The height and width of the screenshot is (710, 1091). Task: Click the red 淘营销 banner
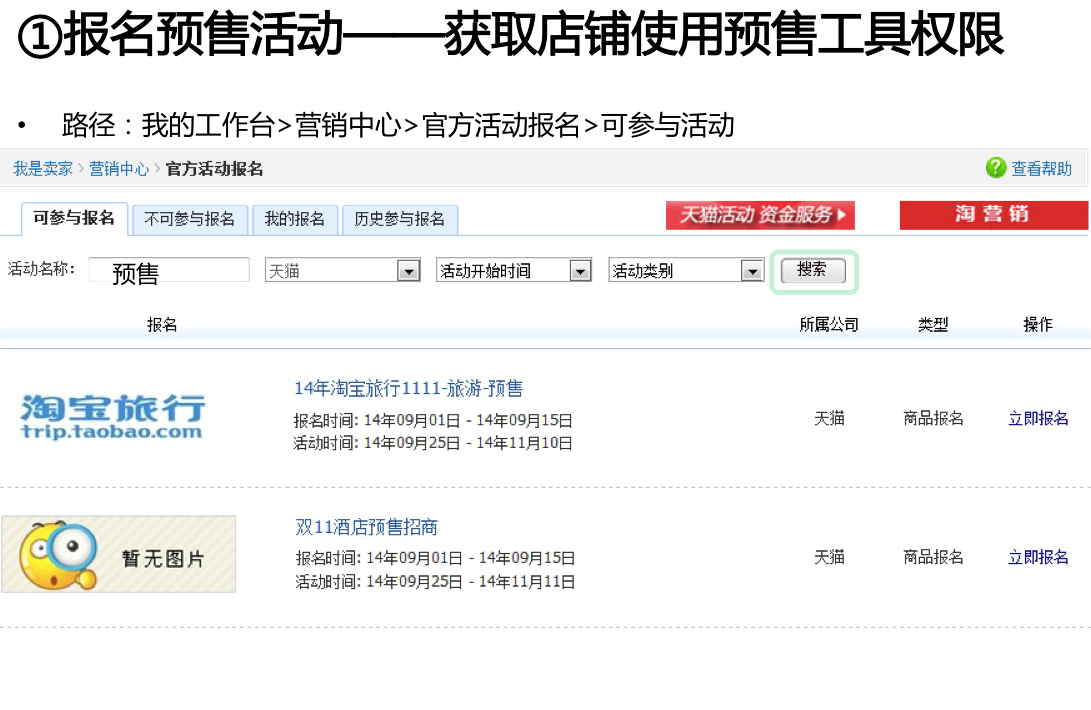(993, 215)
